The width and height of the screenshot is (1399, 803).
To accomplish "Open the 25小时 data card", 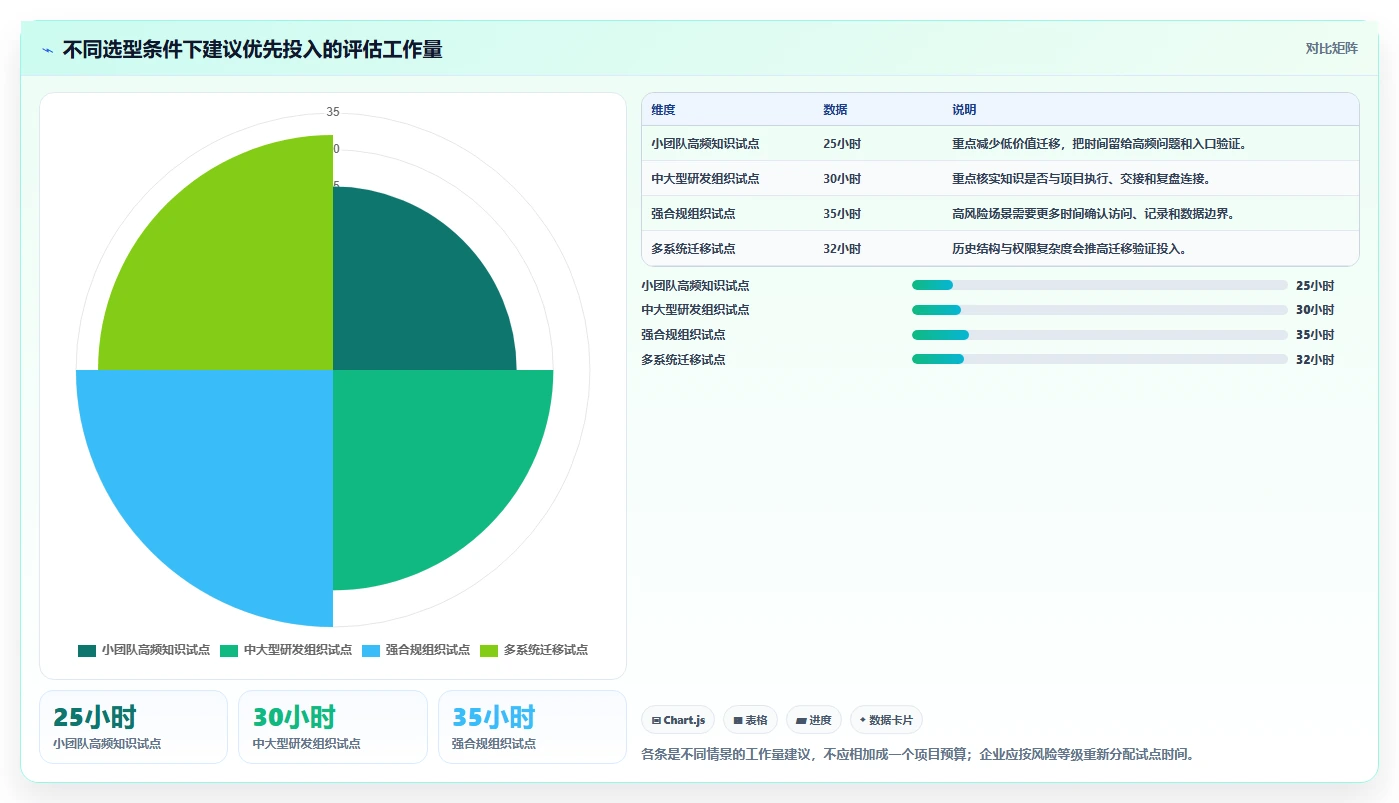I will [133, 727].
